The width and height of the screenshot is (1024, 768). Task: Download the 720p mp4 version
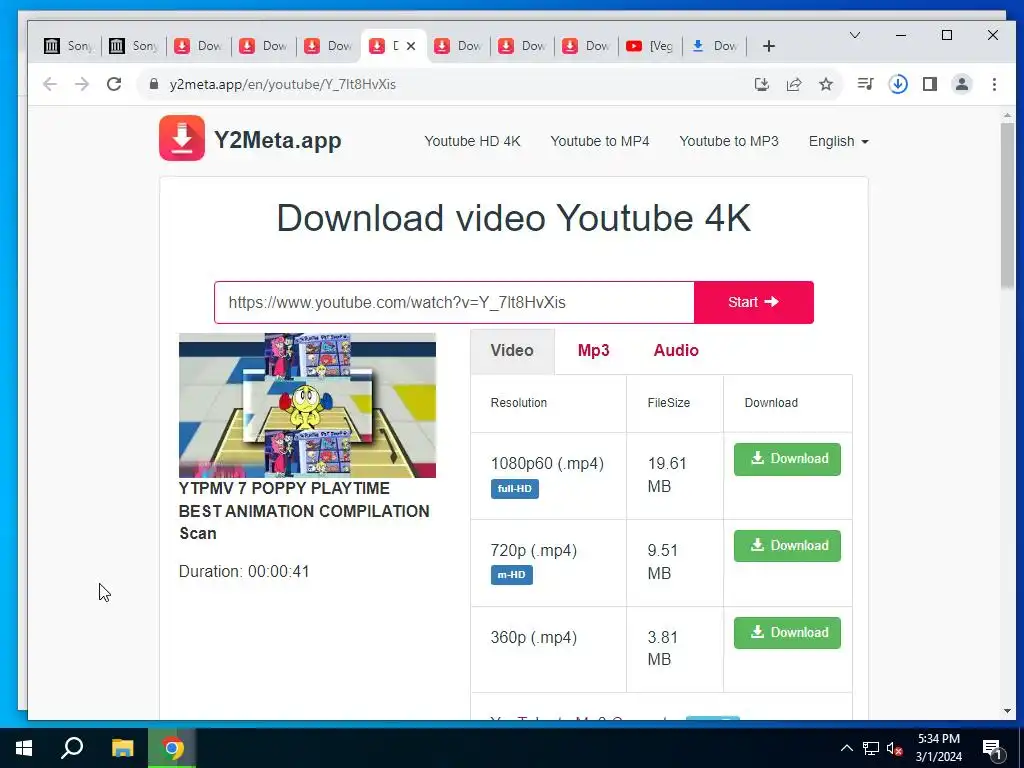787,546
